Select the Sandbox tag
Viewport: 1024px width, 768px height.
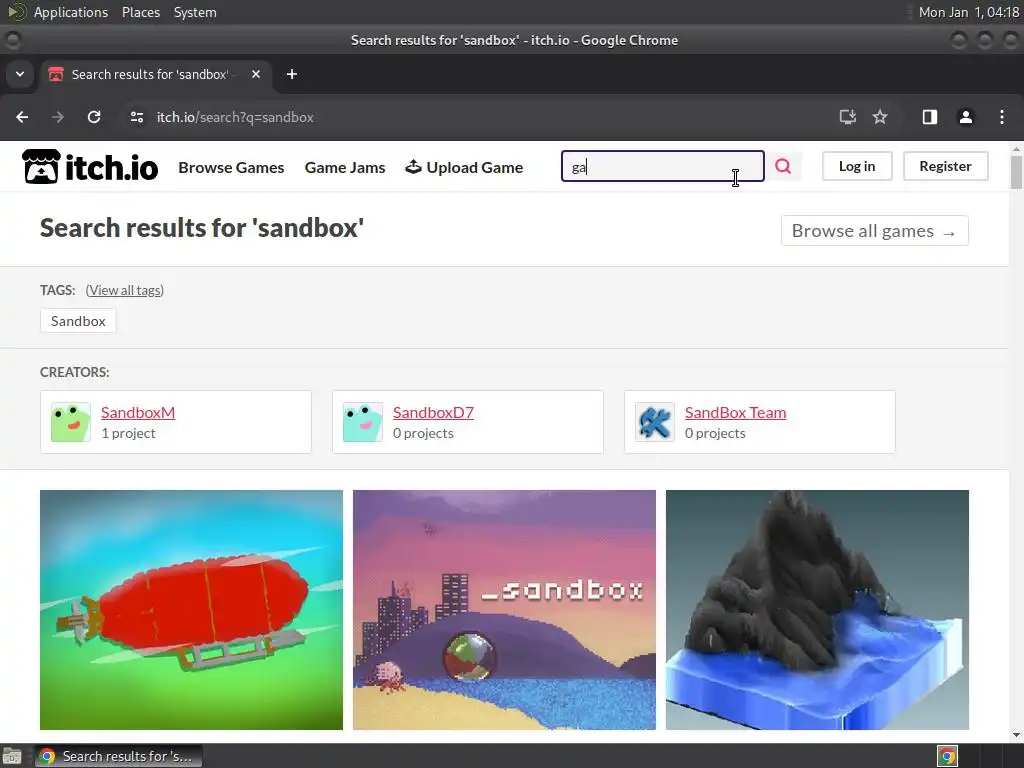(x=78, y=321)
